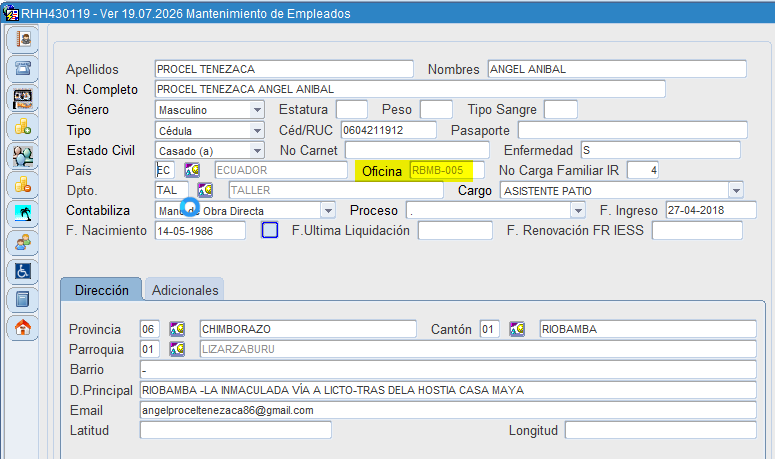Click the Provincia code field 06
The image size is (775, 459).
pyautogui.click(x=149, y=329)
